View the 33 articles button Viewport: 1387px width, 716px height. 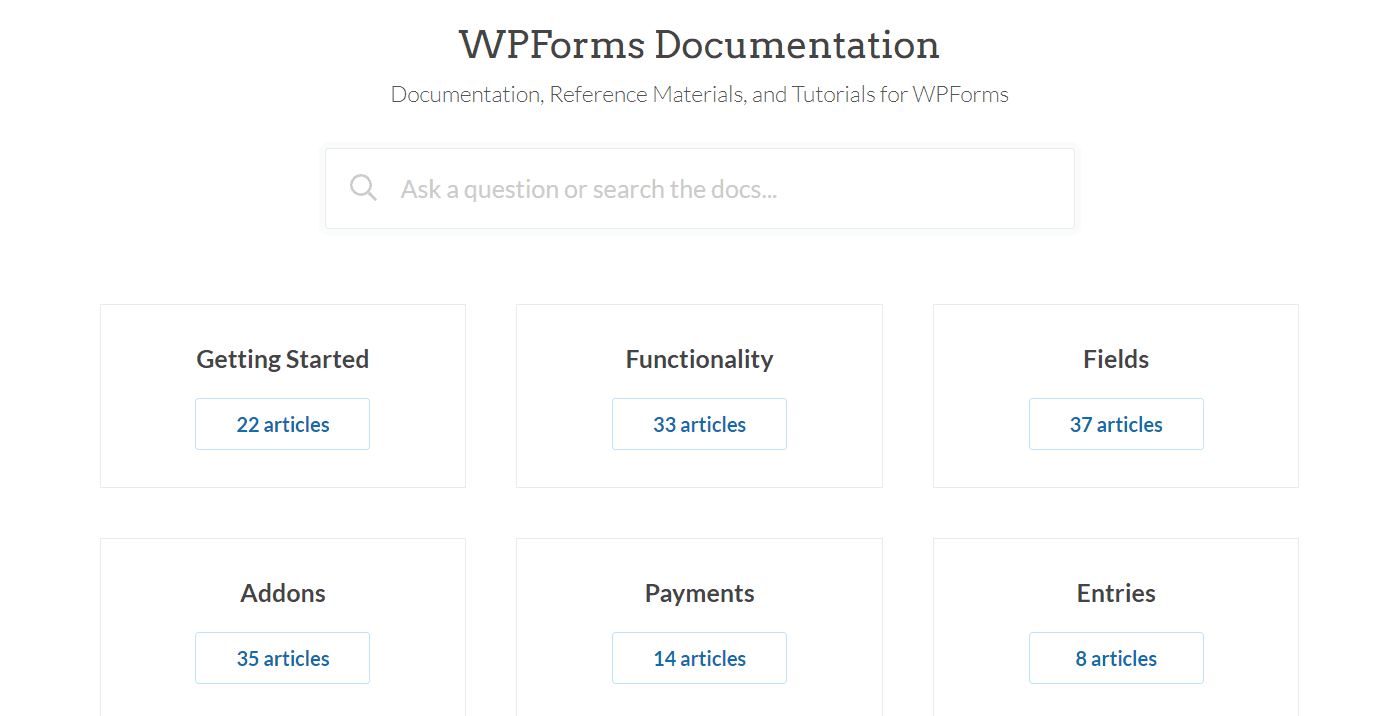pos(699,424)
